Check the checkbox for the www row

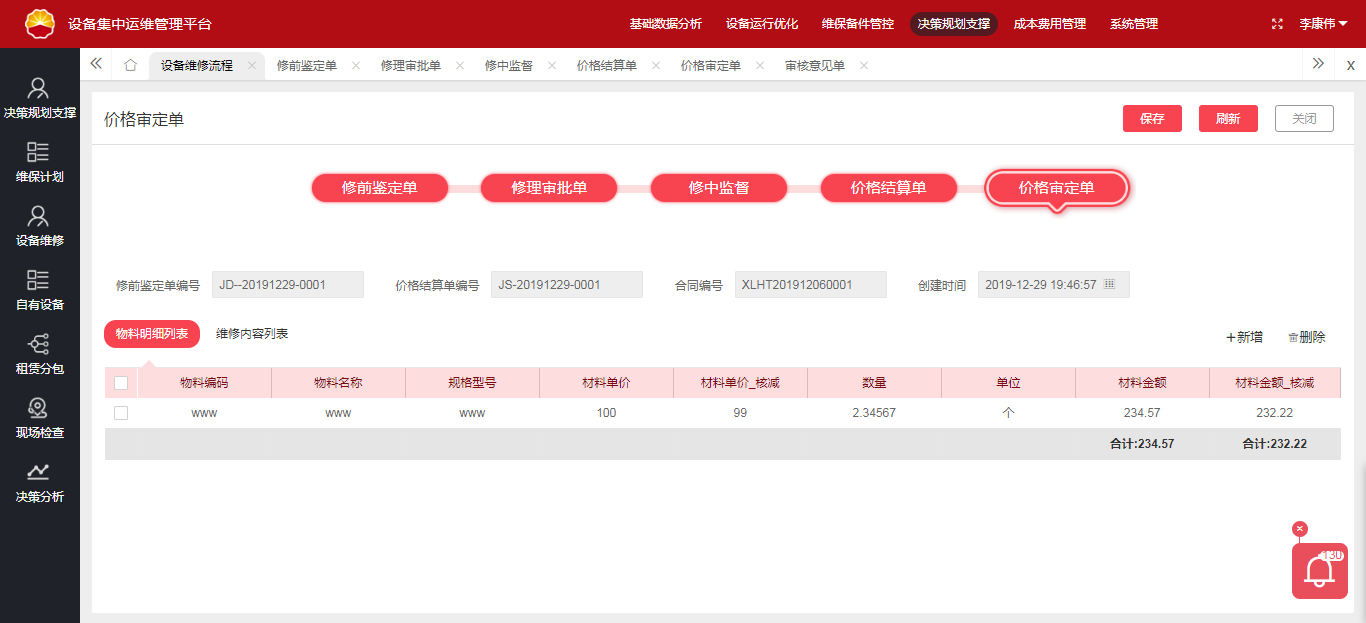click(x=121, y=413)
